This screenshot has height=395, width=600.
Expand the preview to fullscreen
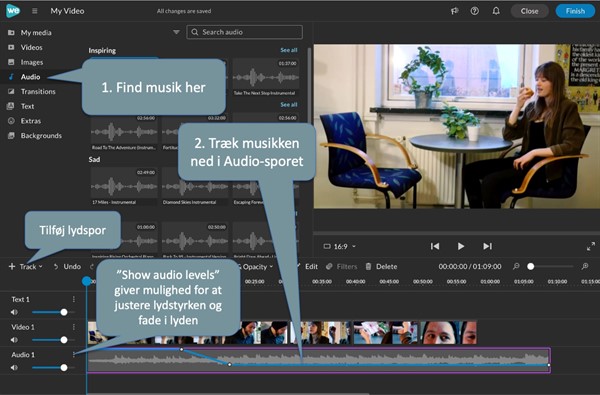(591, 246)
